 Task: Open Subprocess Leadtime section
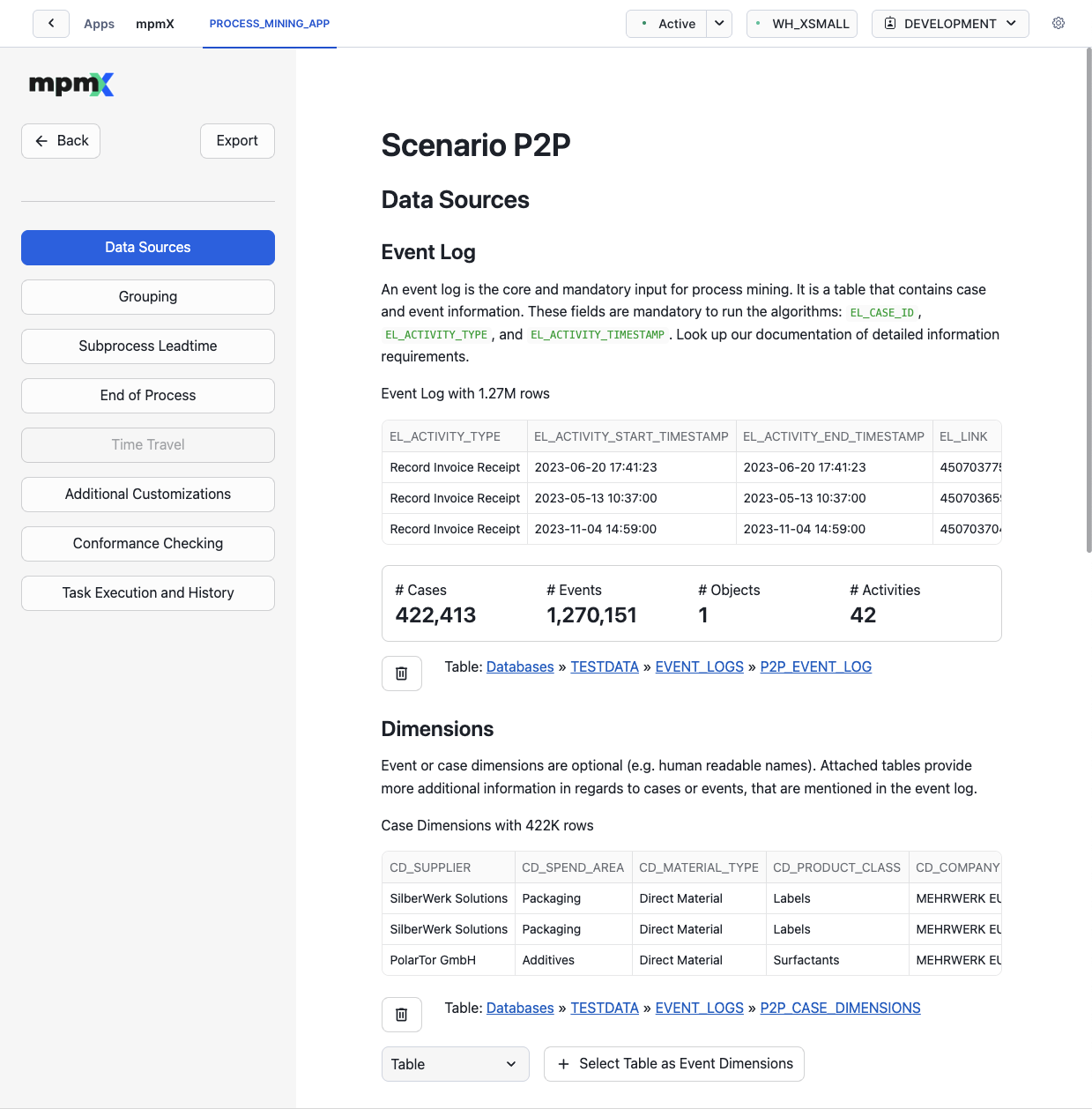point(148,346)
